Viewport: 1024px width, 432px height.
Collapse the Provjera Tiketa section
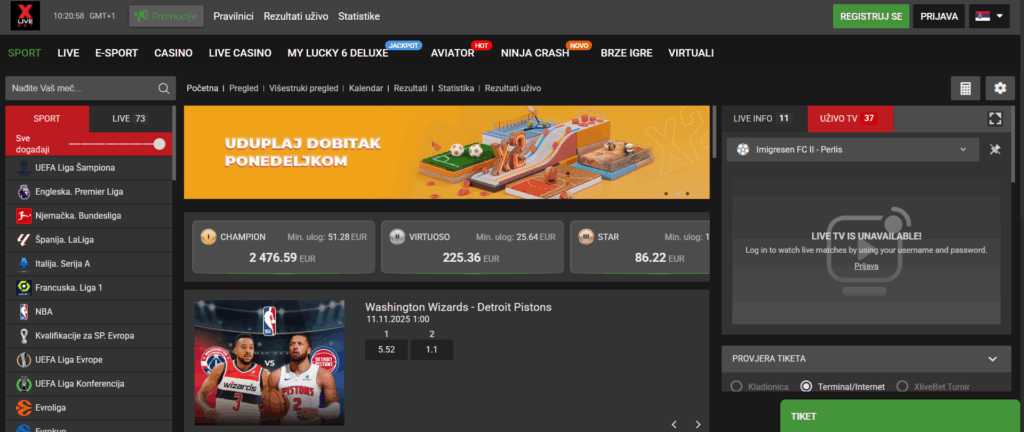click(993, 359)
